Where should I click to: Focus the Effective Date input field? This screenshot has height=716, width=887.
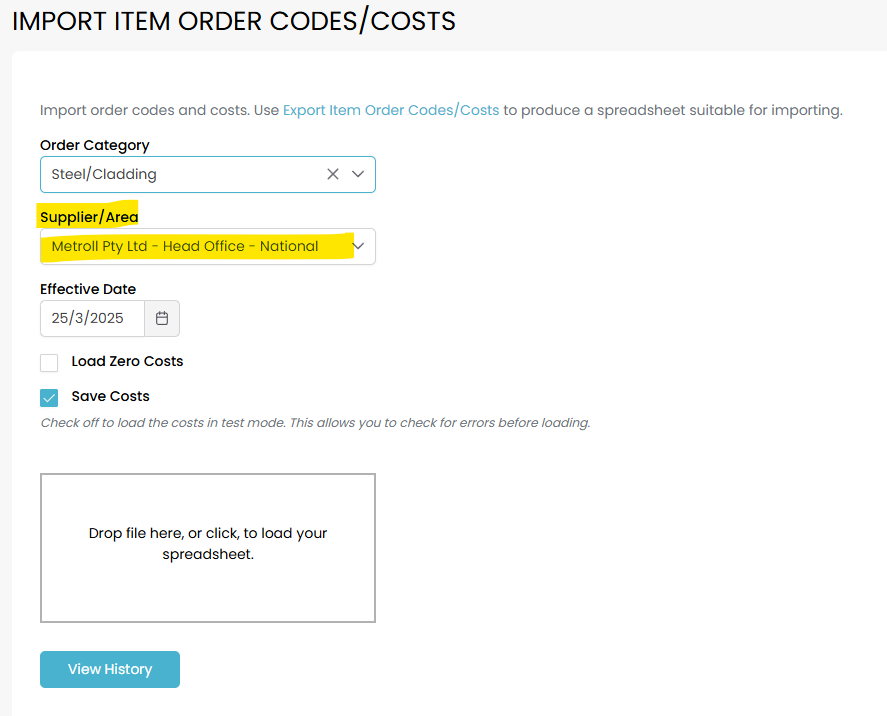tap(92, 318)
